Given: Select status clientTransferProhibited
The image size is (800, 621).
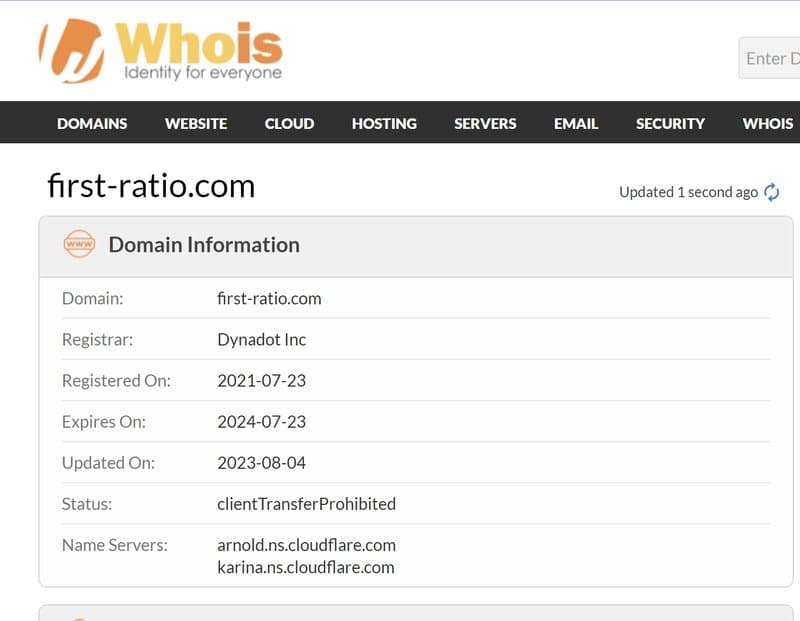Looking at the screenshot, I should pos(306,504).
